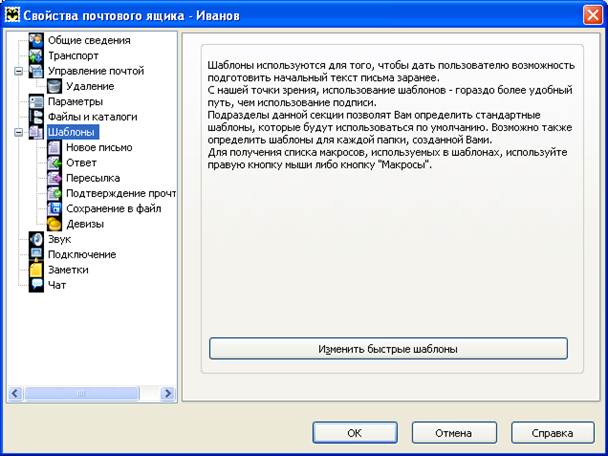
Task: Click the horizontal scrollbar thumb
Action: (81, 394)
